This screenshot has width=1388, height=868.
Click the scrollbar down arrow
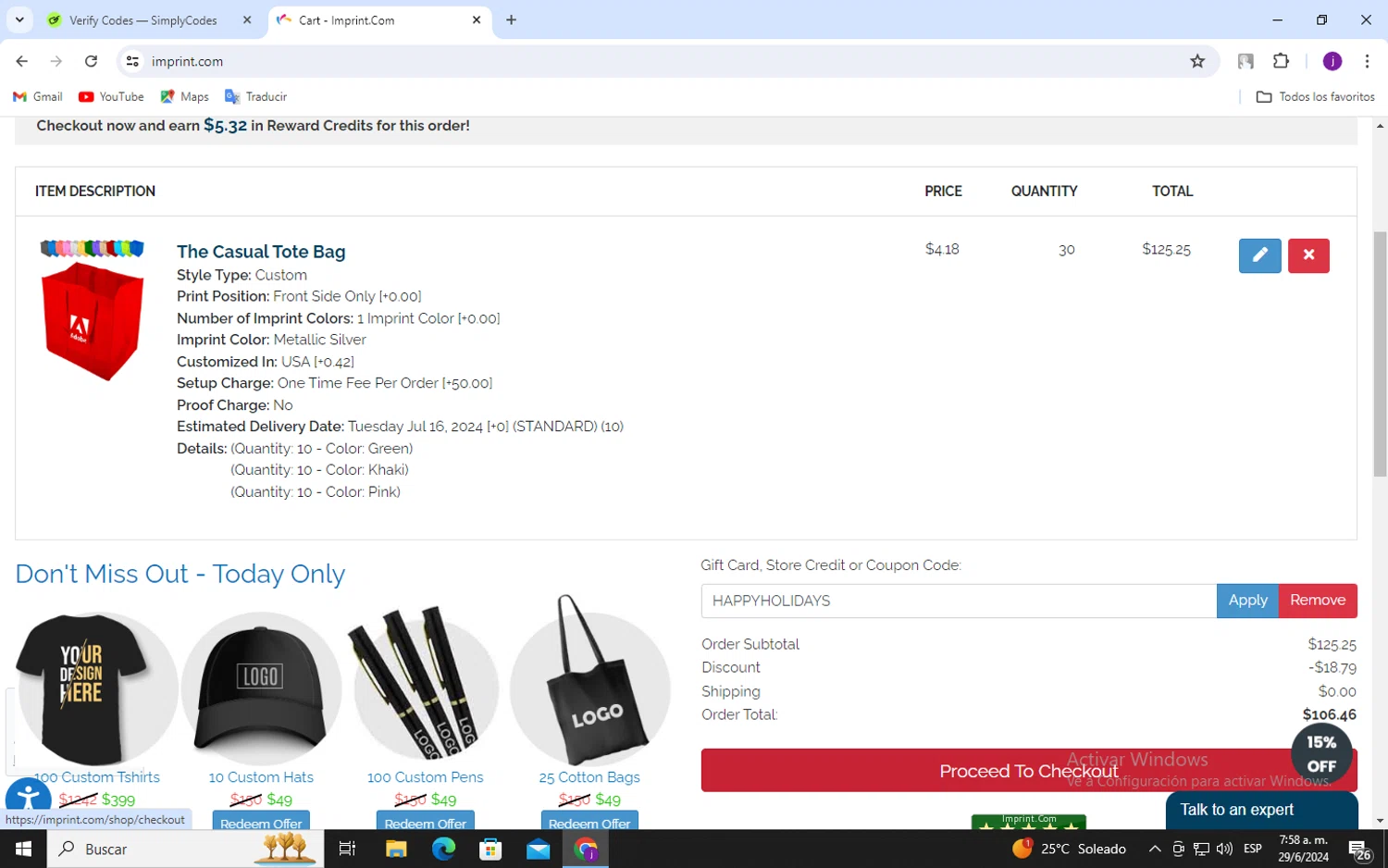(x=1380, y=821)
